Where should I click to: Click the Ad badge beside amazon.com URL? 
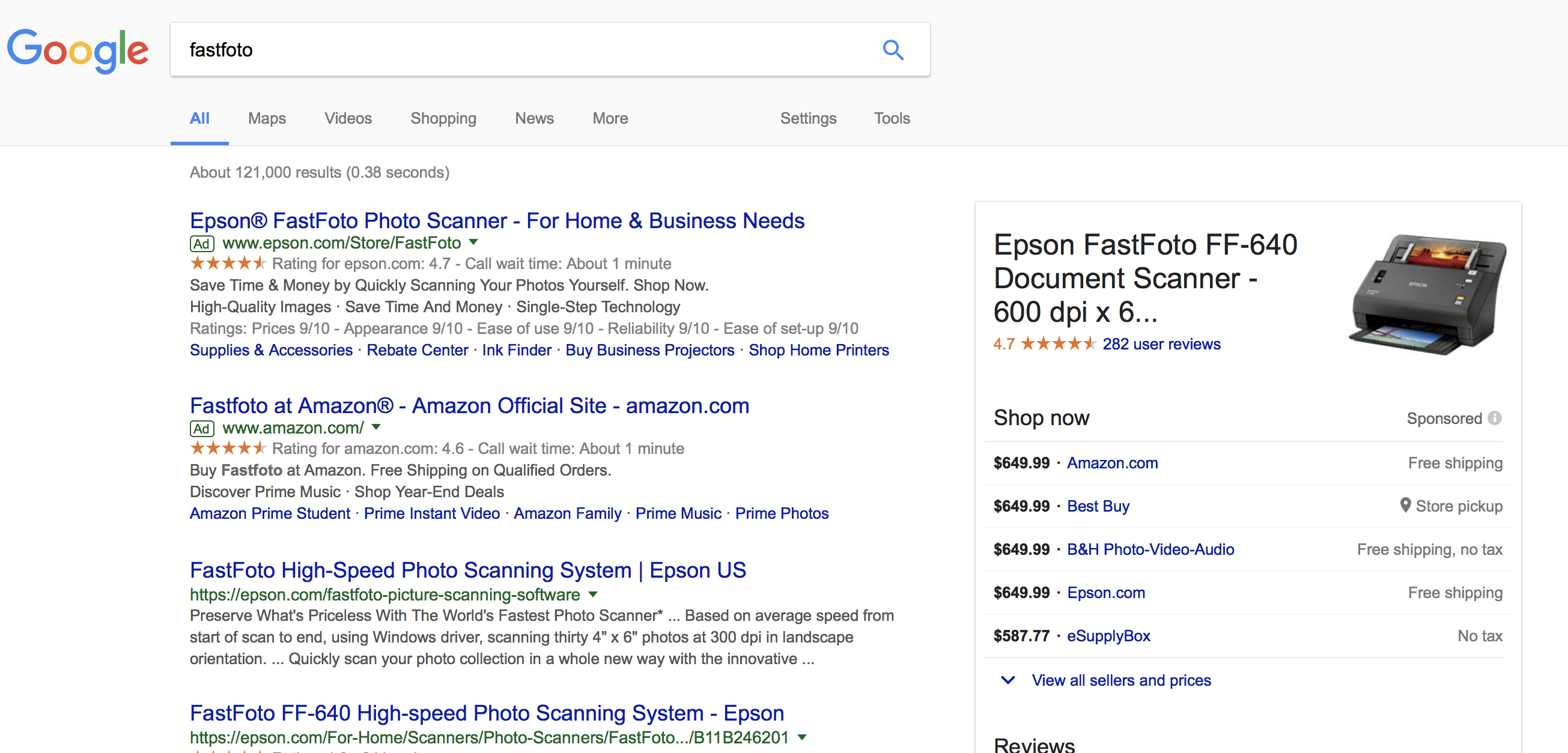201,428
